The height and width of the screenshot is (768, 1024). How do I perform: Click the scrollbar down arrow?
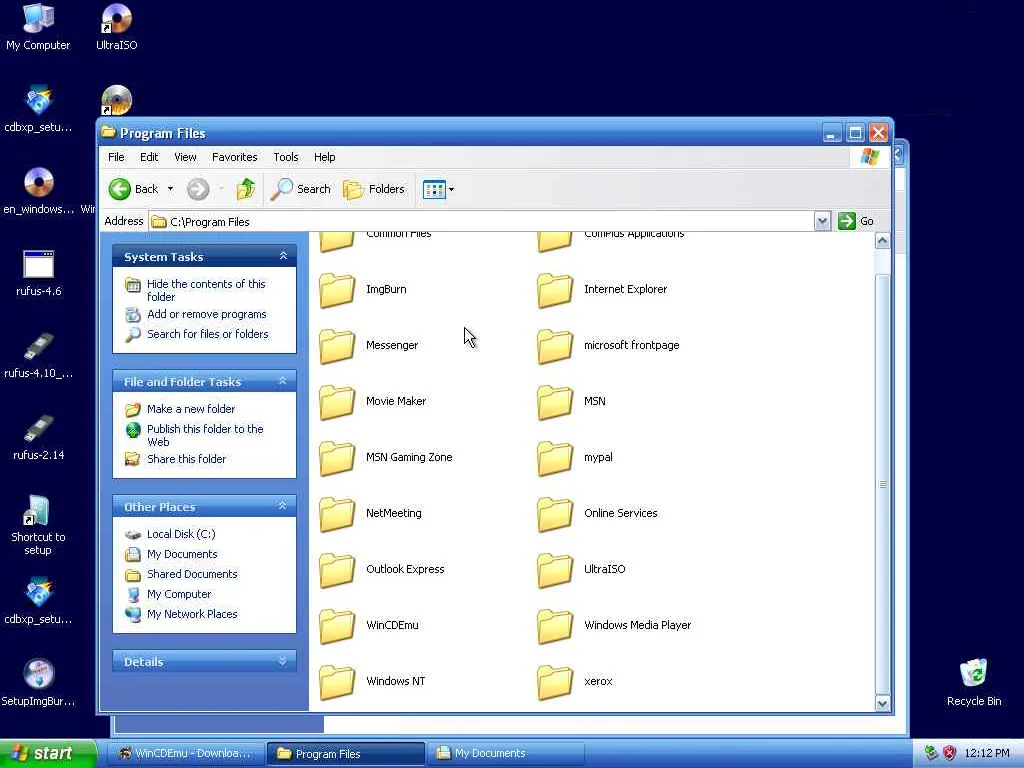882,703
